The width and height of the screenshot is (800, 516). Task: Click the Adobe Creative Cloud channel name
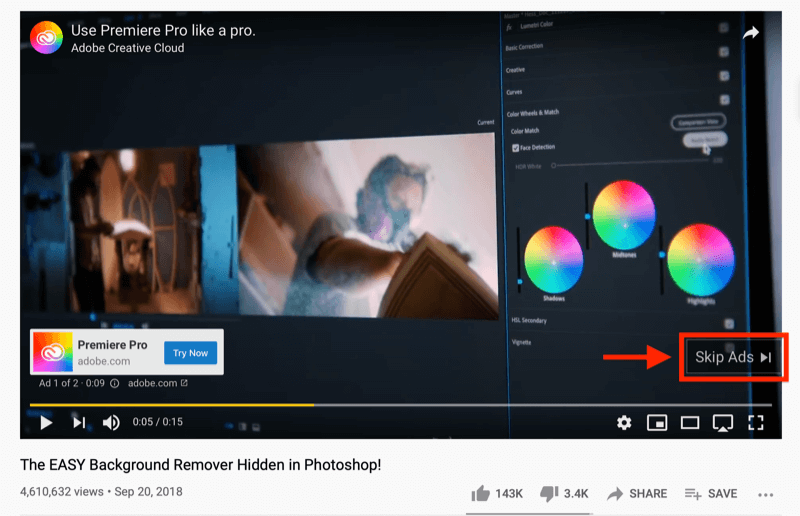coord(128,48)
